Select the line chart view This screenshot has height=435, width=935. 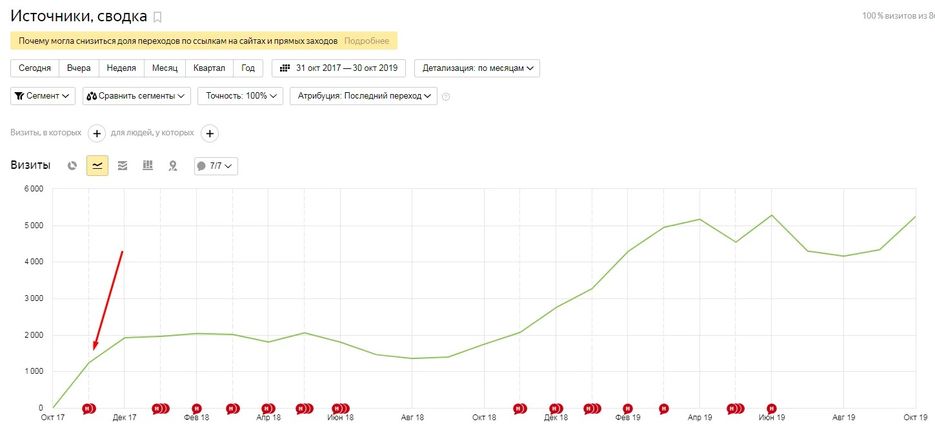coord(97,166)
